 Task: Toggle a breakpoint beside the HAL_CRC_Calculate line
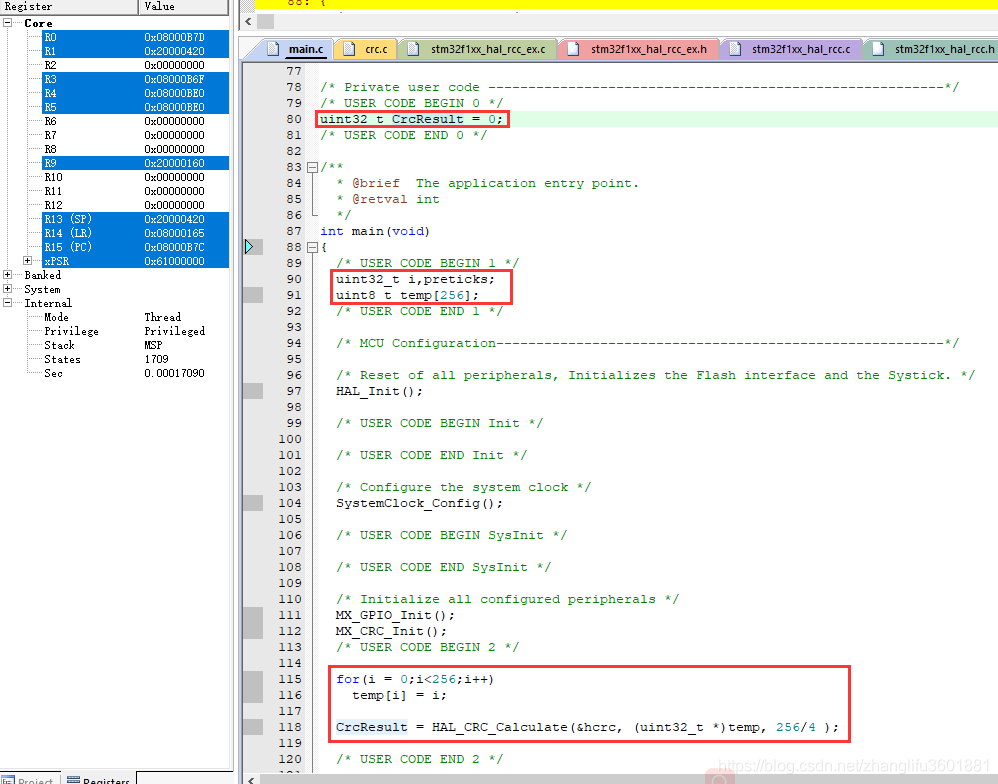pos(252,727)
